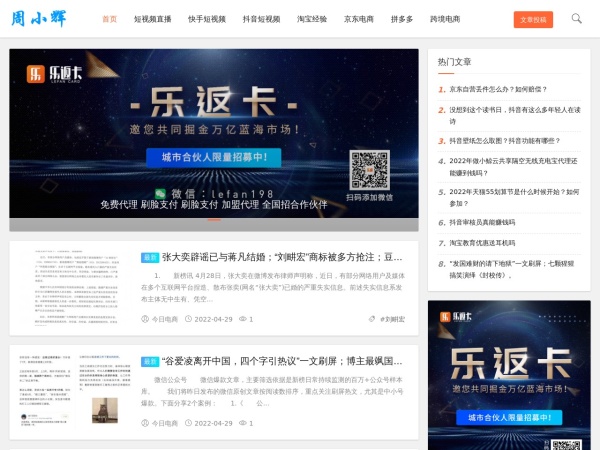
Task: Open the 快手短视频 menu item
Action: 207,19
